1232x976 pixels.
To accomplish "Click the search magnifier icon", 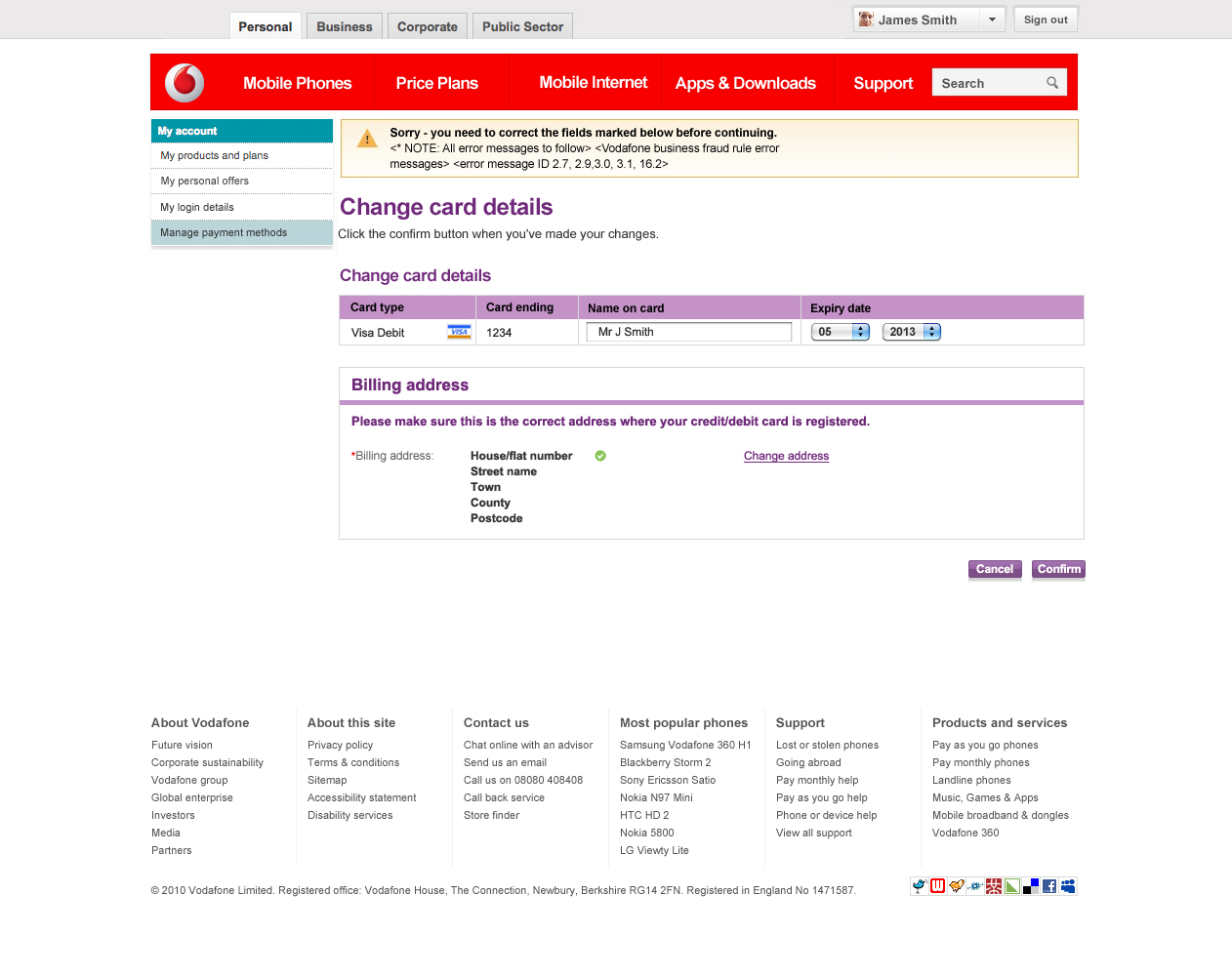I will [1052, 83].
